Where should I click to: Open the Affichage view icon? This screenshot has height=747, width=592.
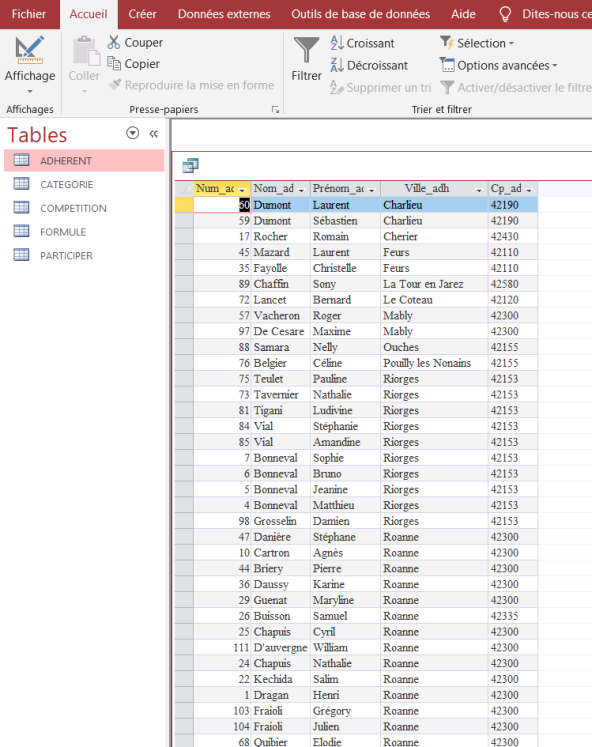[x=30, y=50]
